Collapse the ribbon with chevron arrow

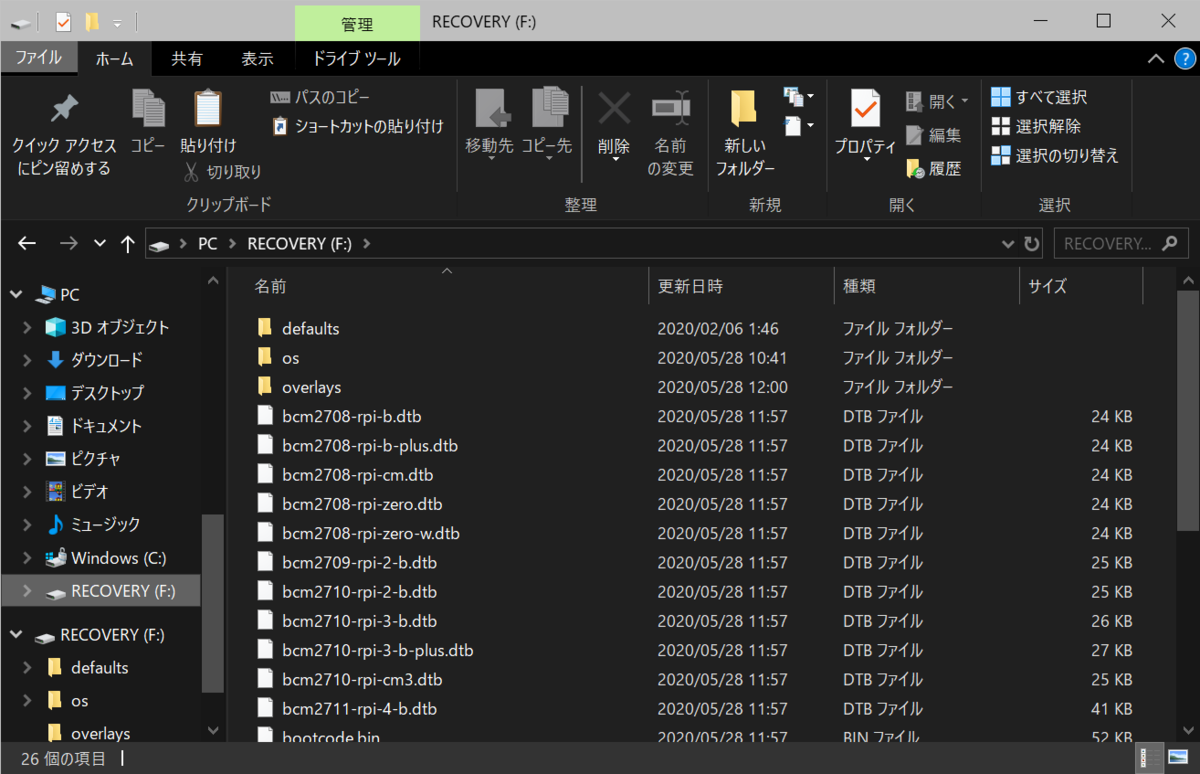click(1155, 58)
